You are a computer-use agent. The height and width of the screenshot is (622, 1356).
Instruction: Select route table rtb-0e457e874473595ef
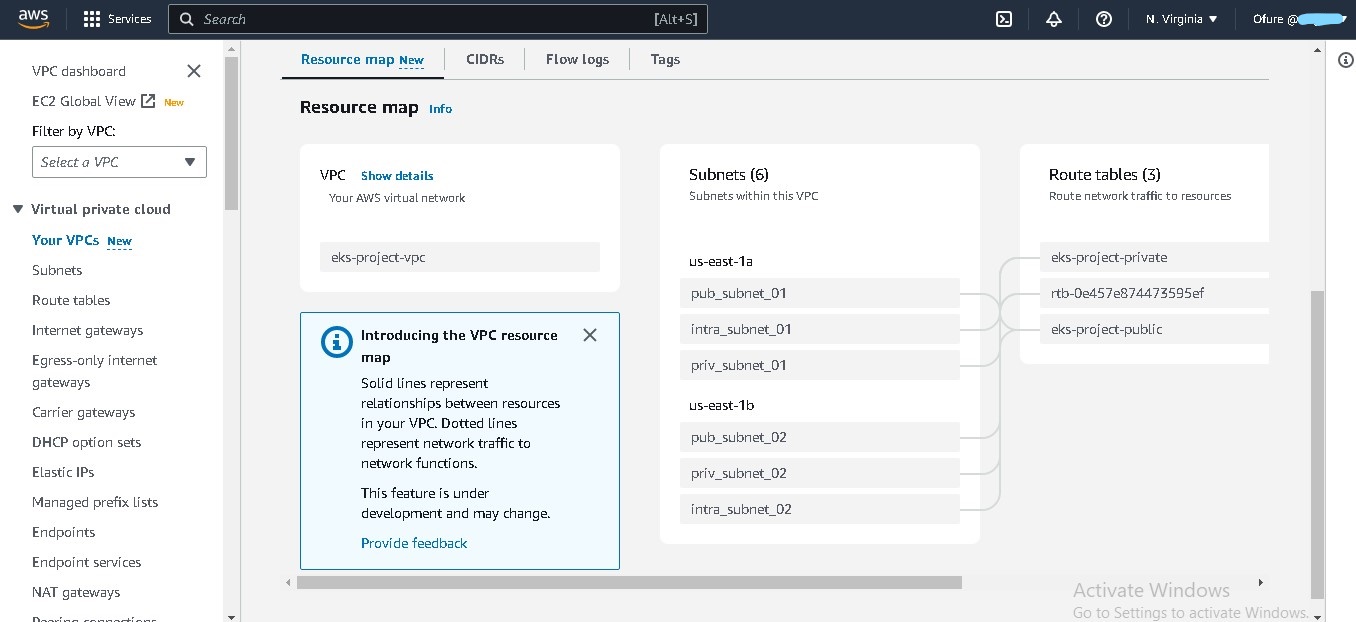tap(1154, 293)
